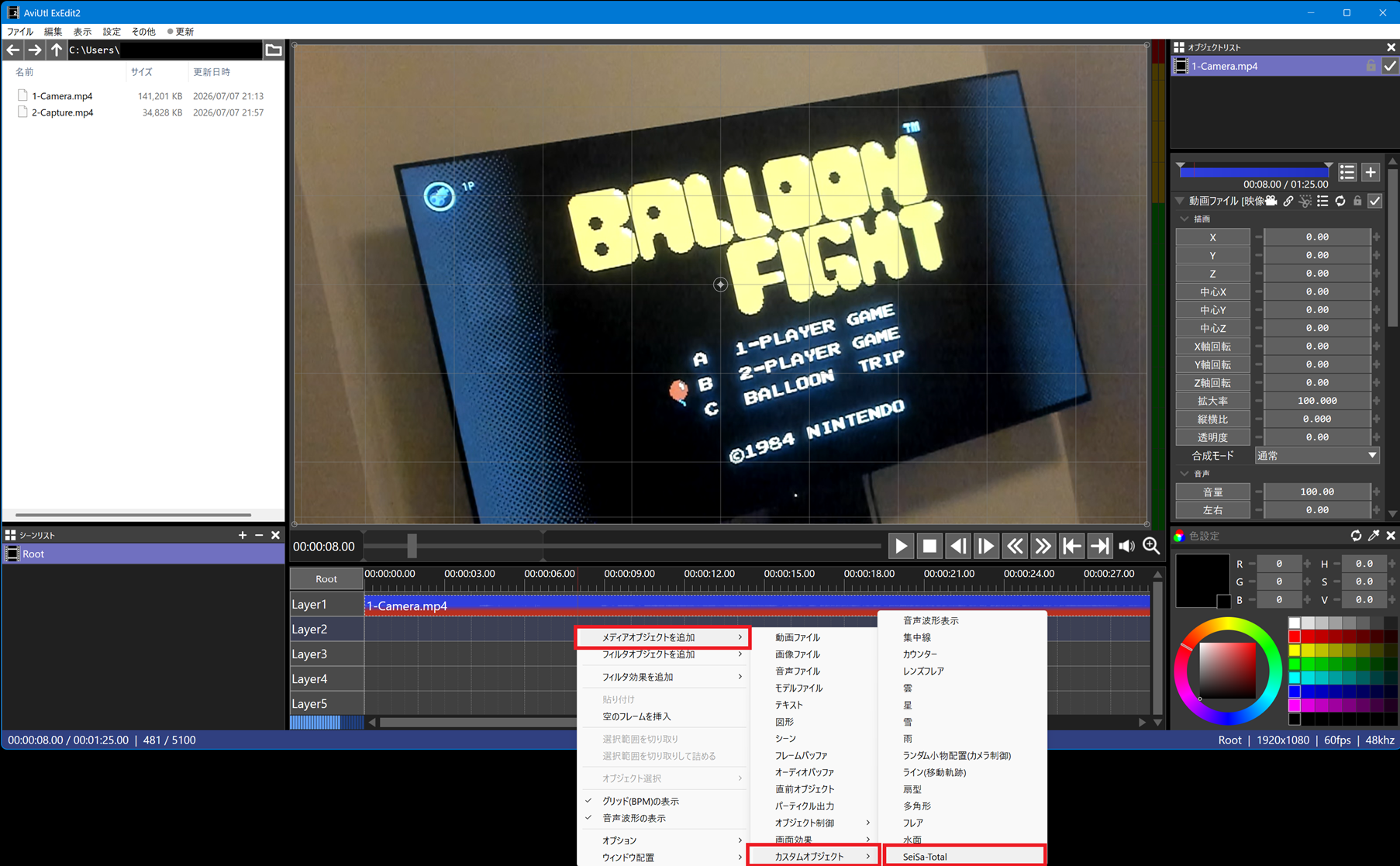Select SeiSa-Total custom object
Image resolution: width=1400 pixels, height=866 pixels.
tap(964, 857)
